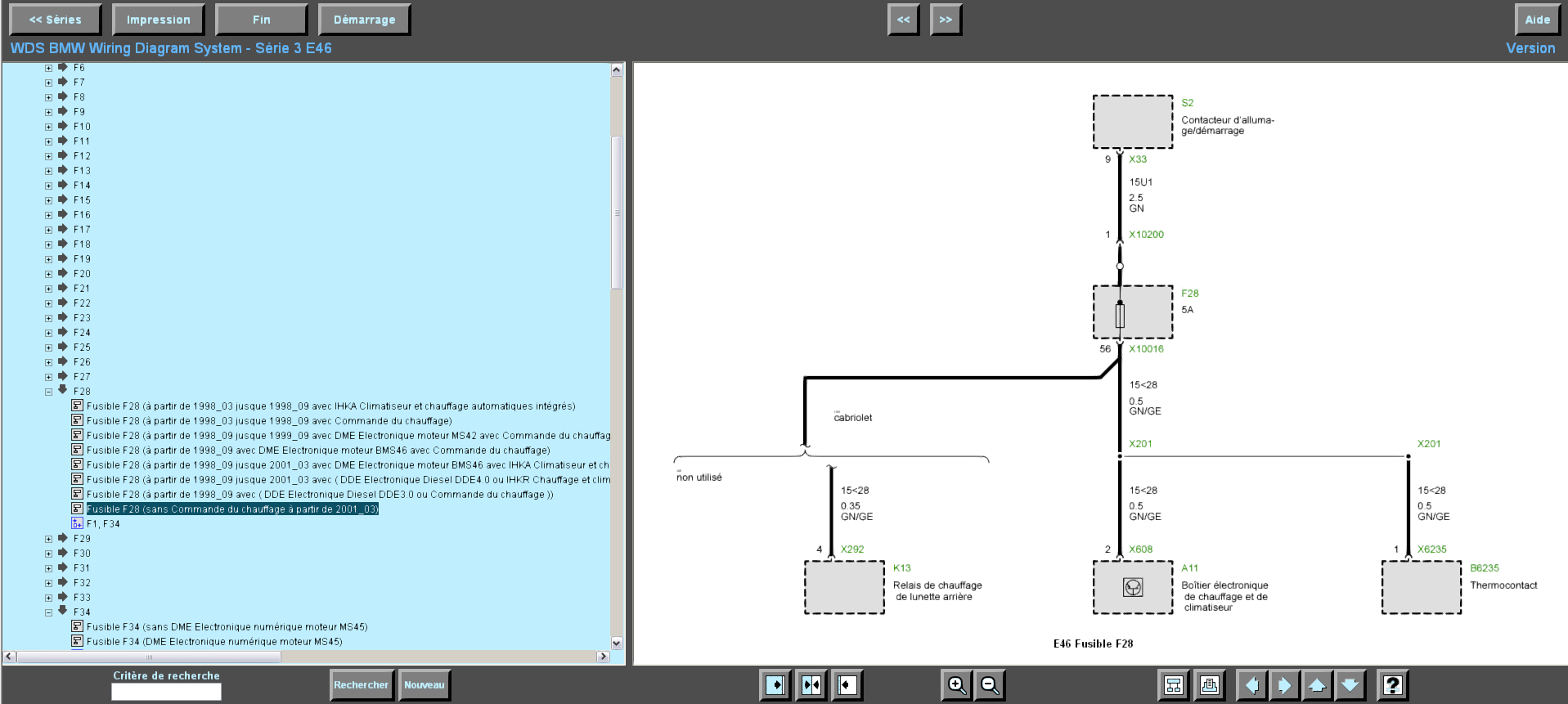Viewport: 1568px width, 704px height.
Task: Click the pan up arrow icon
Action: pyautogui.click(x=1317, y=684)
